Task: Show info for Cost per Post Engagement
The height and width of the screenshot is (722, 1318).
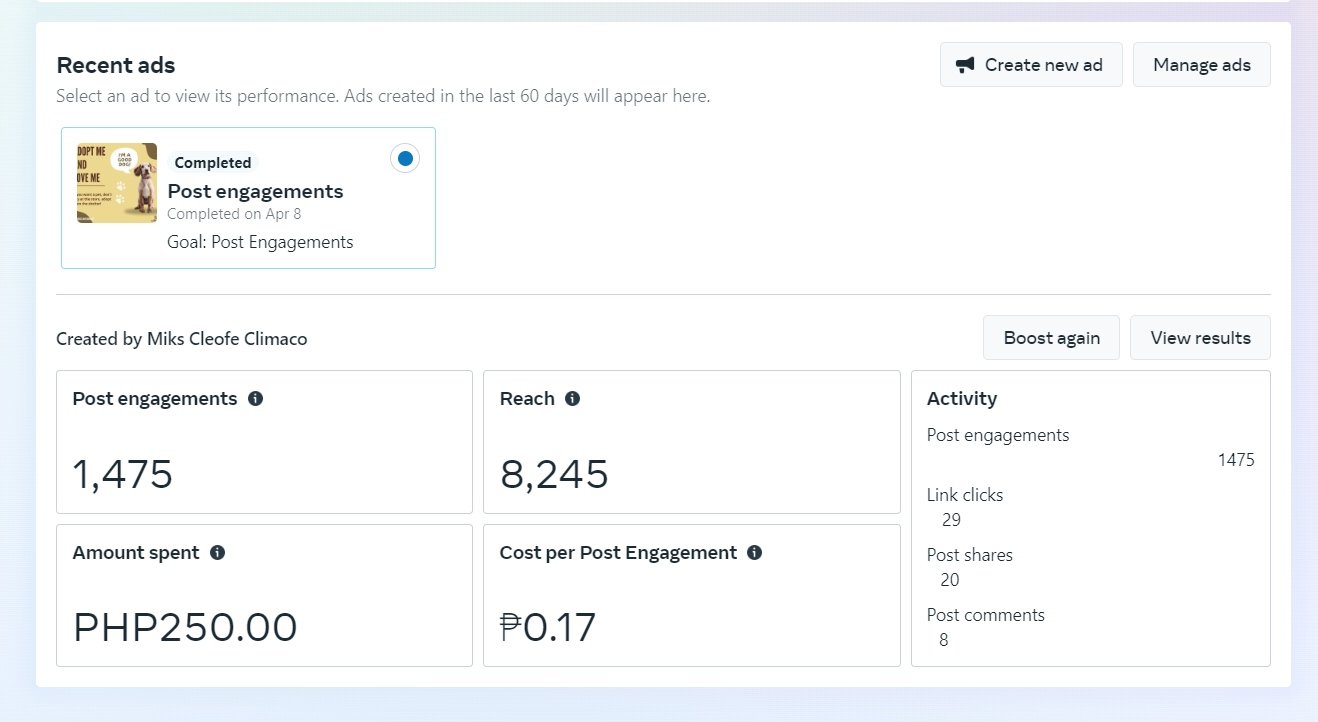Action: [754, 553]
